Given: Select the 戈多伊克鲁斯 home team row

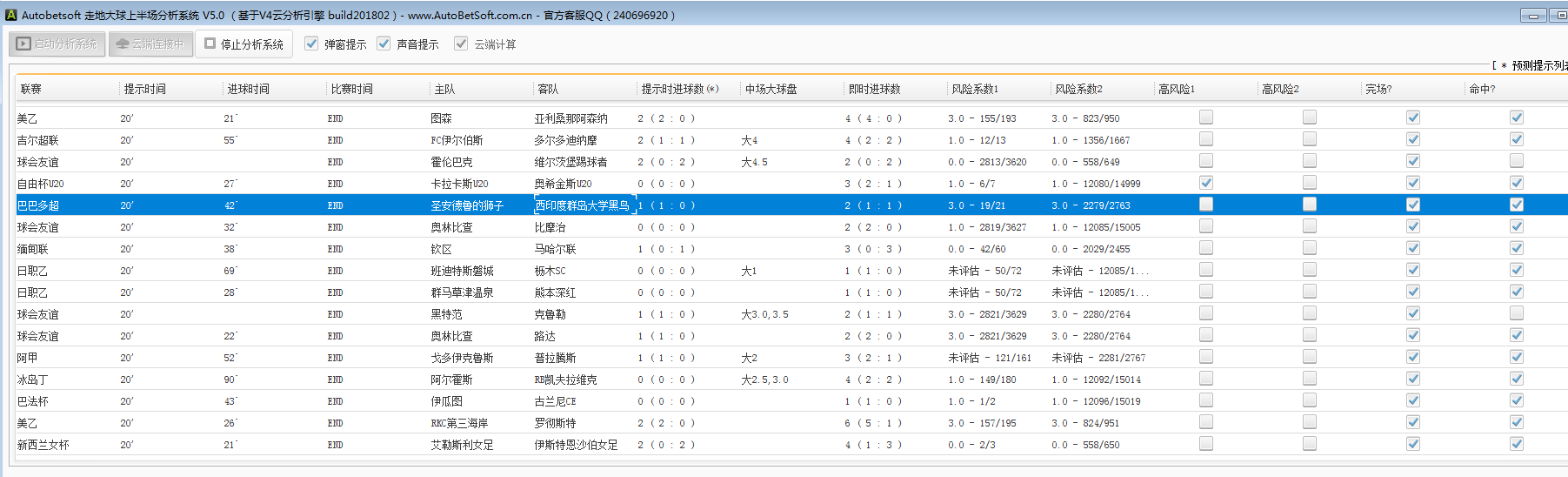Looking at the screenshot, I should coord(461,358).
